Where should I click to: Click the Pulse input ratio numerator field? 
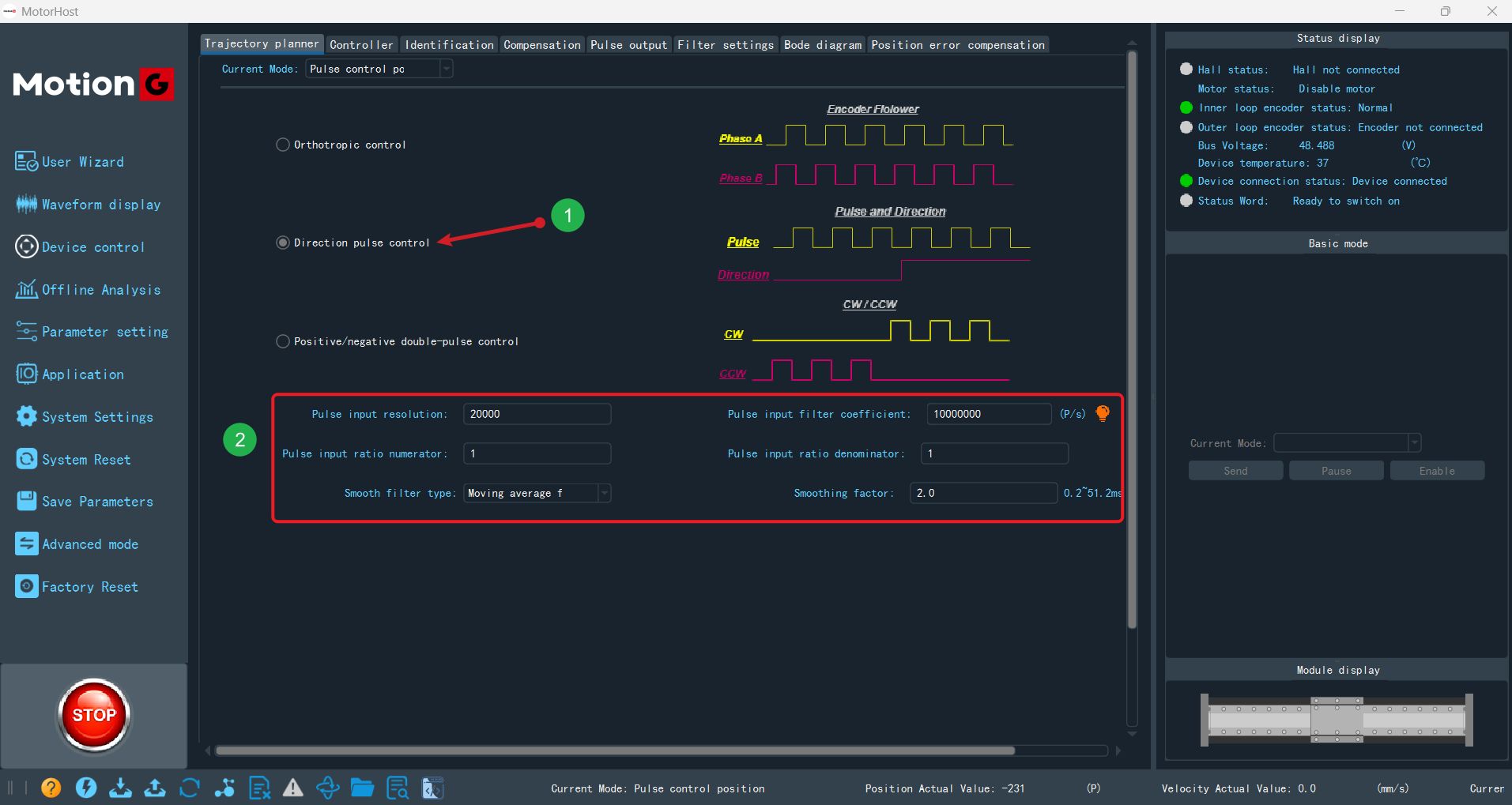point(537,453)
